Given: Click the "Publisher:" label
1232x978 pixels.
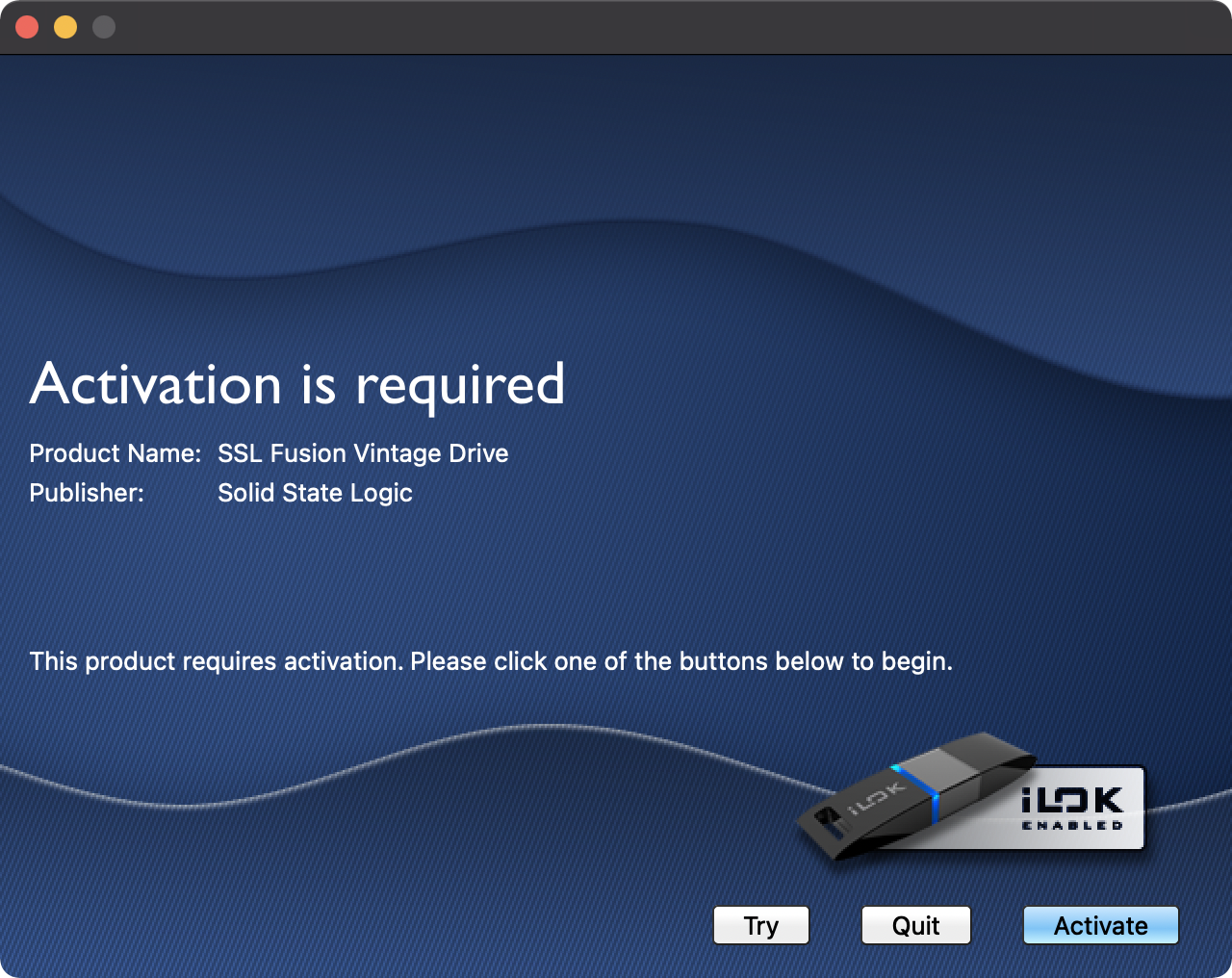Looking at the screenshot, I should tap(87, 493).
